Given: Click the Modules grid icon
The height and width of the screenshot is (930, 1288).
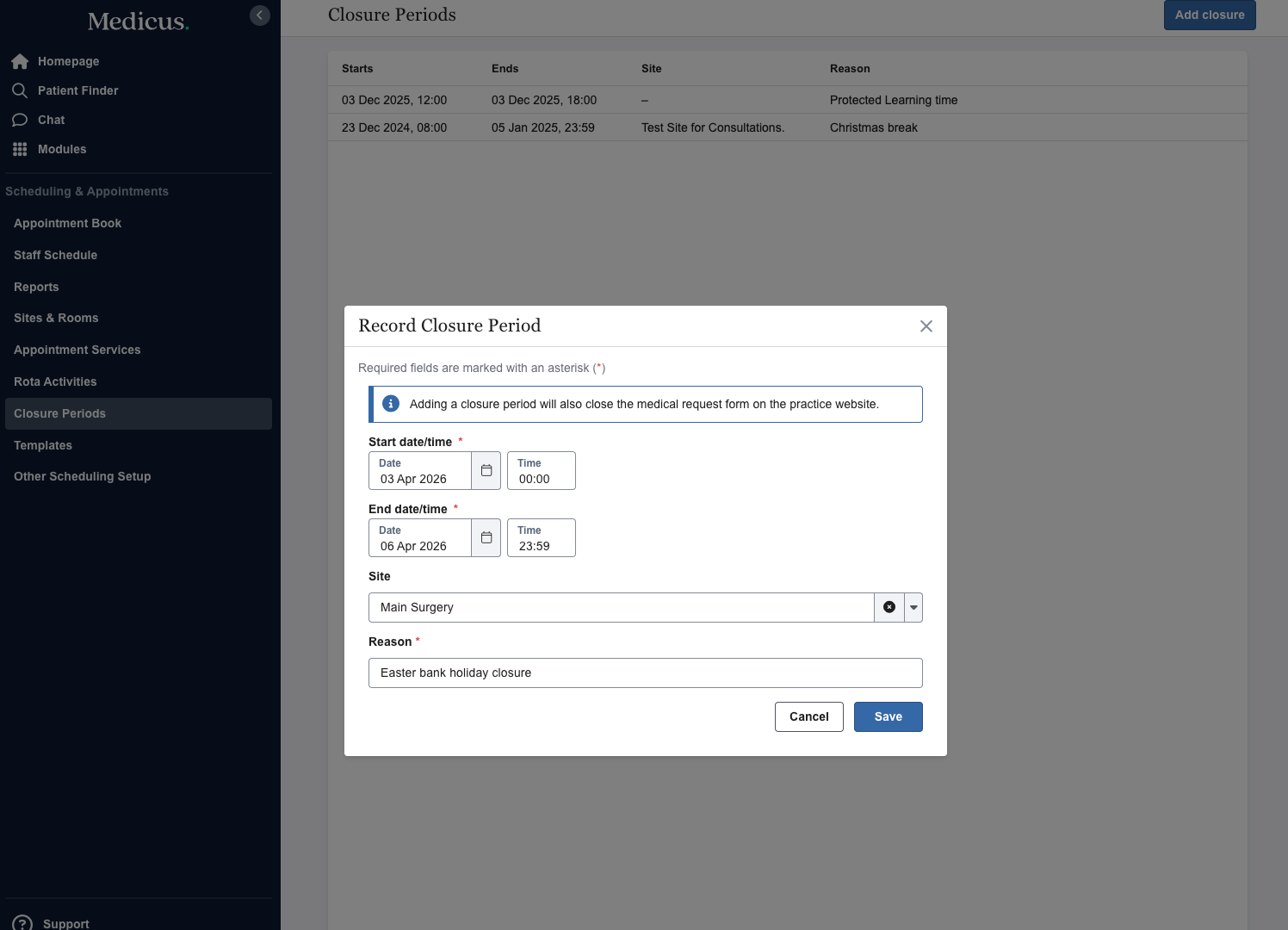Looking at the screenshot, I should pos(20,149).
